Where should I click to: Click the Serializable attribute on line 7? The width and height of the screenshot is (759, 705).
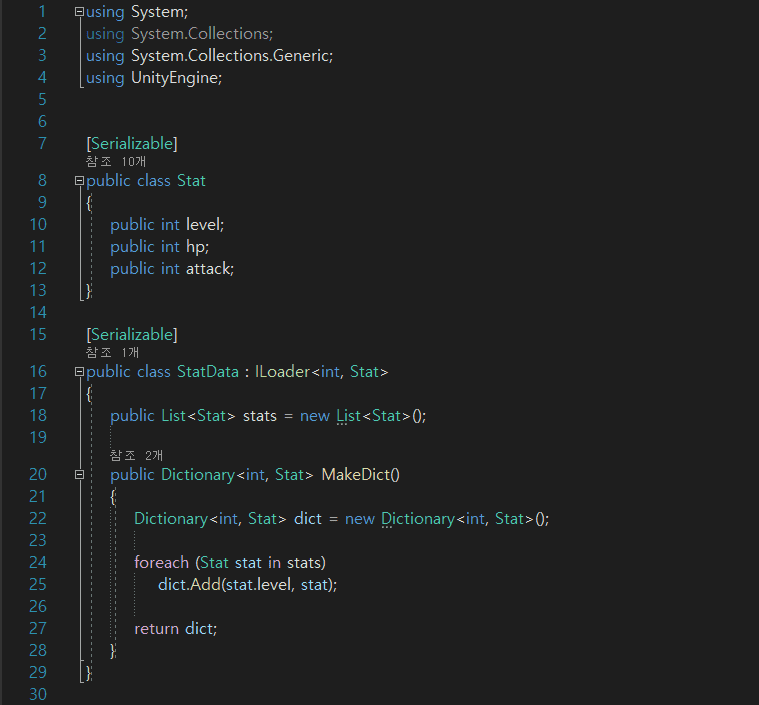point(132,143)
